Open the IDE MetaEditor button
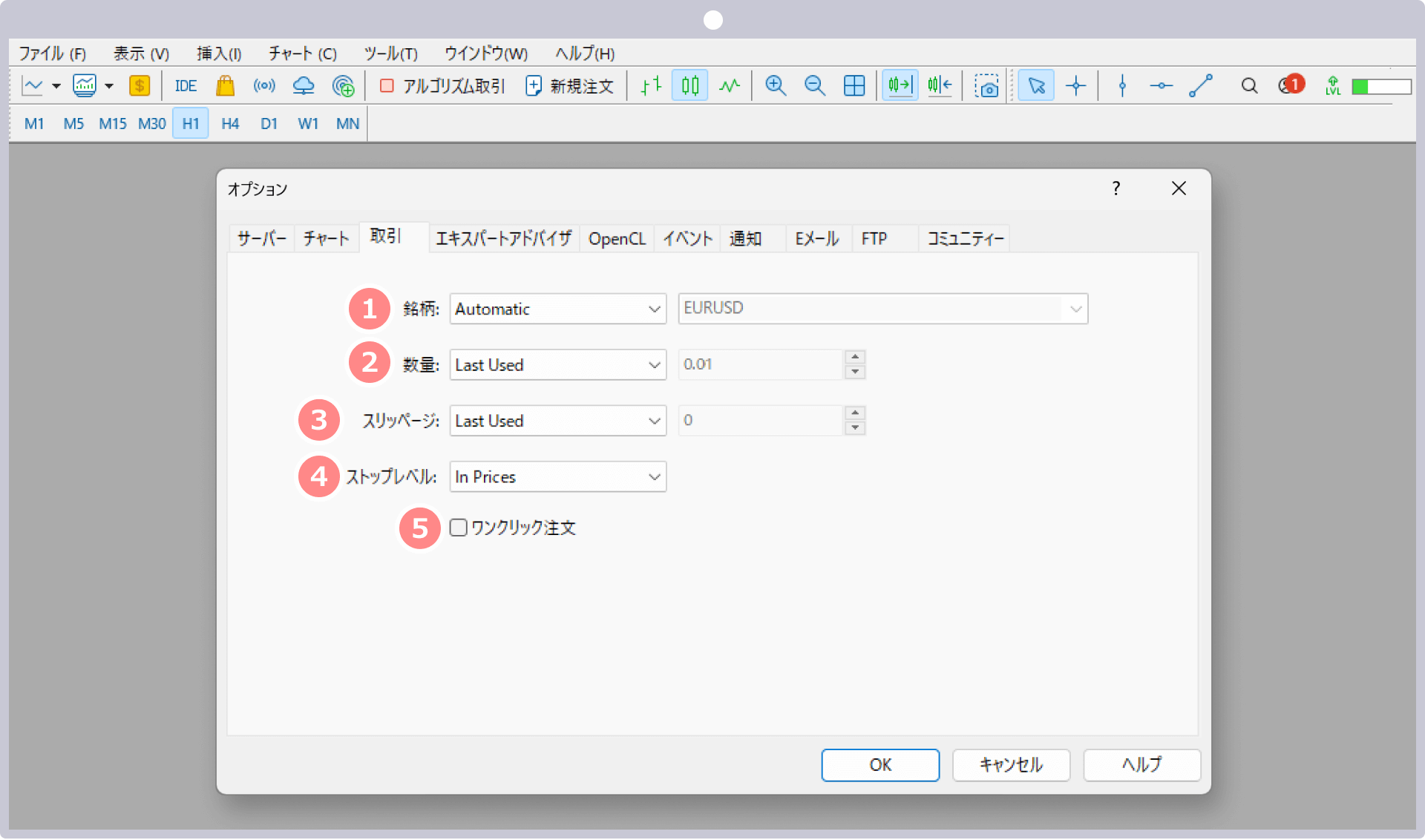This screenshot has height=840, width=1425. 186,86
